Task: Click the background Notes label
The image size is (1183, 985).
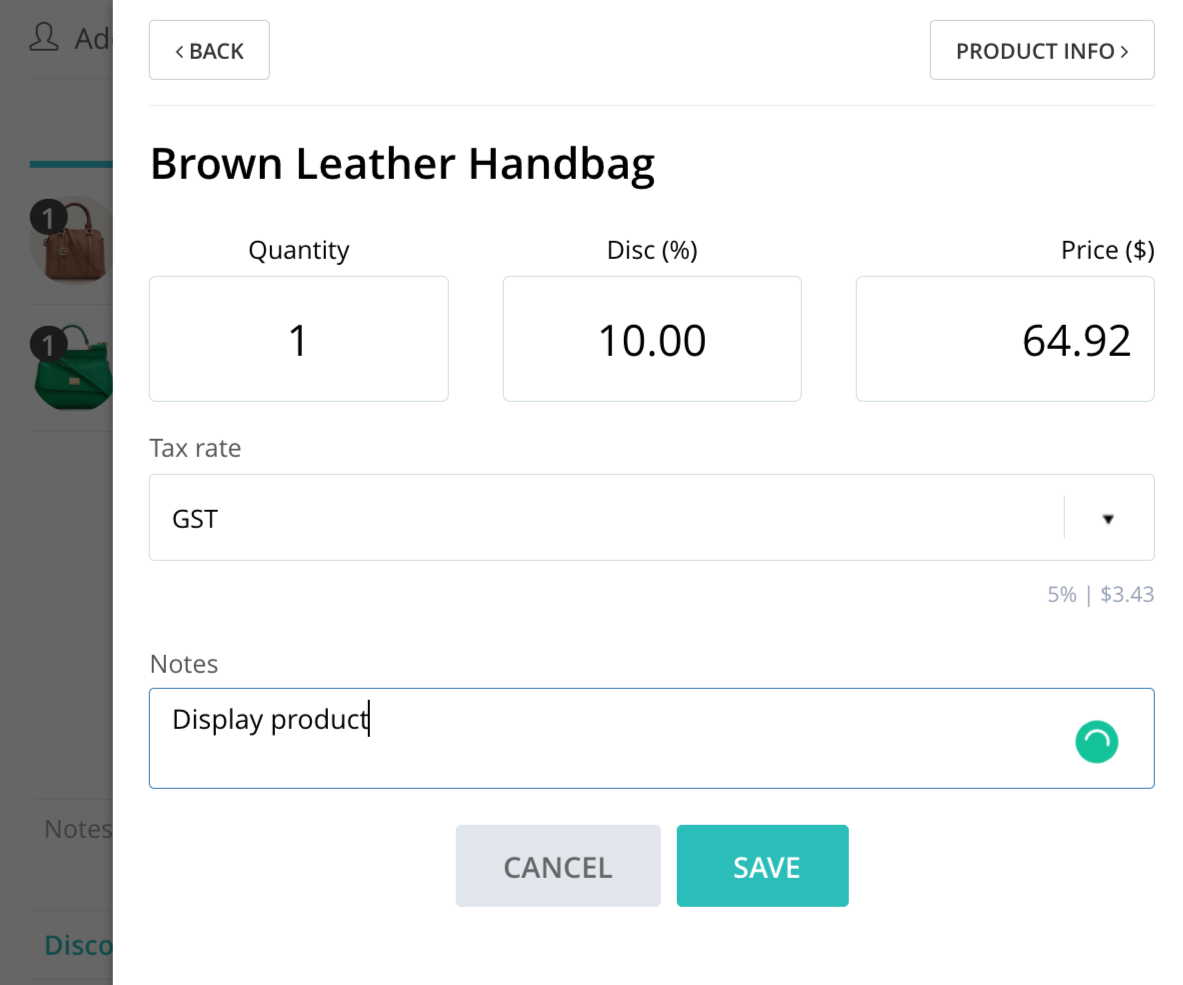Action: 78,829
